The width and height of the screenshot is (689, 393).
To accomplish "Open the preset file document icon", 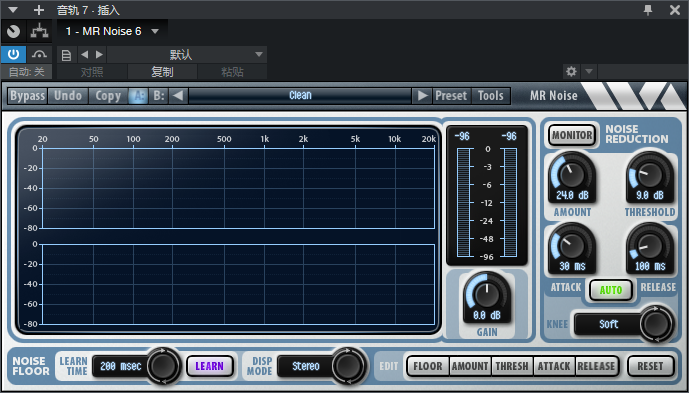I will (x=66, y=55).
